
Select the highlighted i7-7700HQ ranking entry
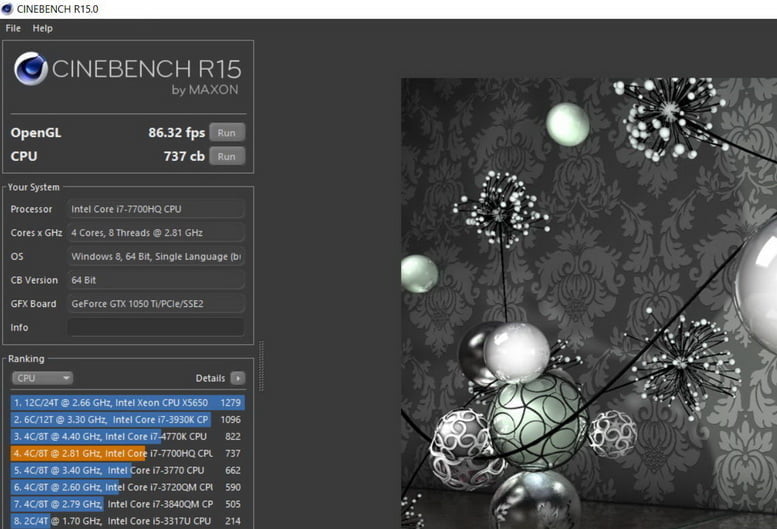pos(127,453)
